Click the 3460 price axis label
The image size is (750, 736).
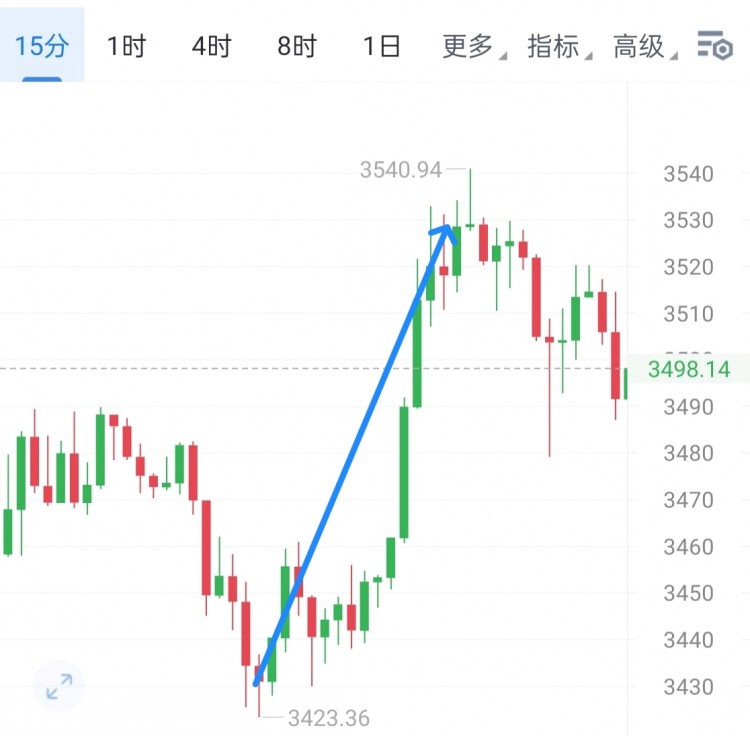[x=688, y=547]
